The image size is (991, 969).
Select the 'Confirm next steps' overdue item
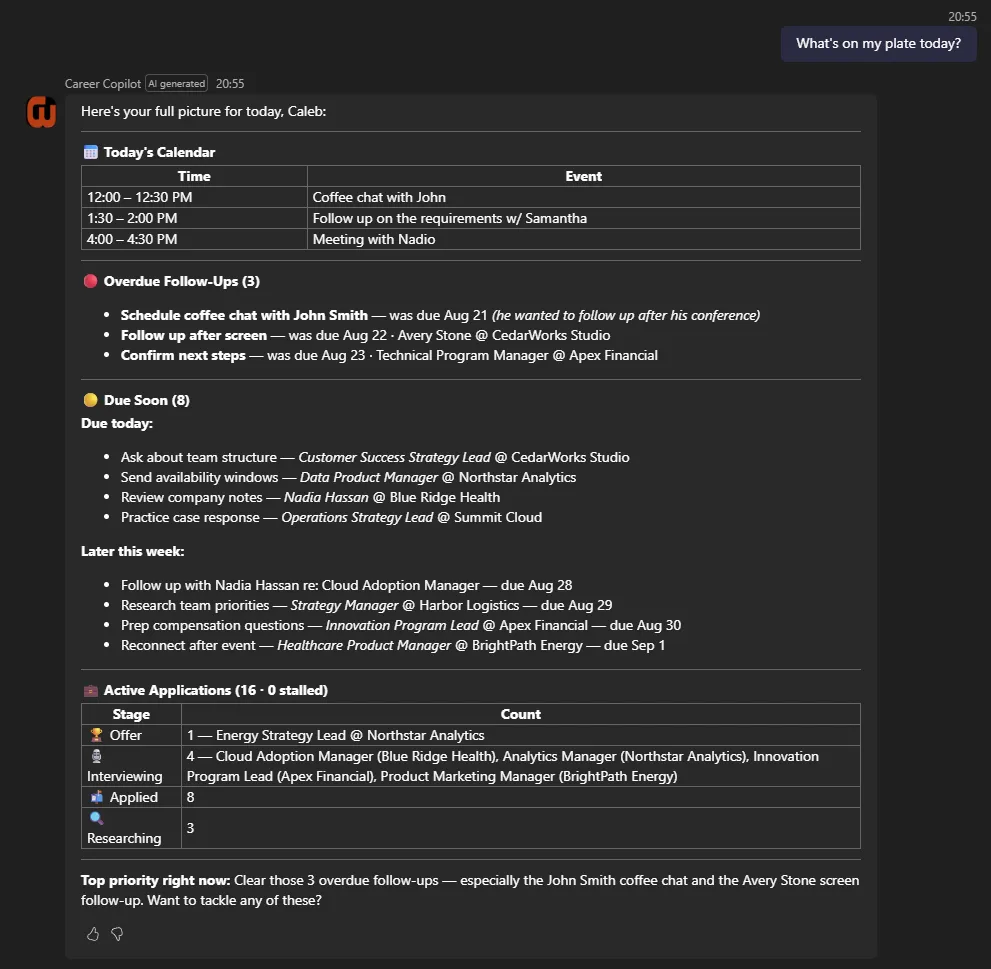click(x=389, y=356)
